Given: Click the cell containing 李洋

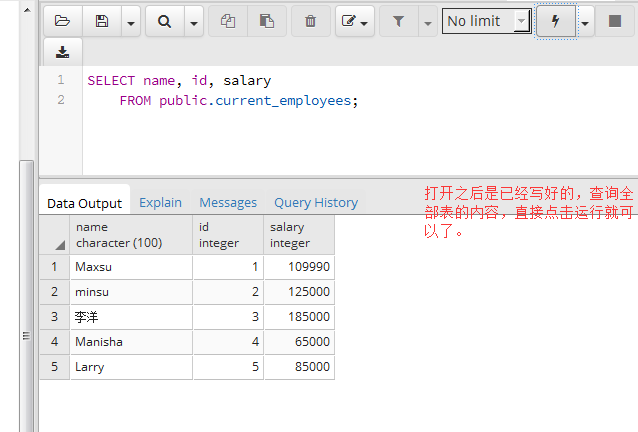Looking at the screenshot, I should pos(131,317).
